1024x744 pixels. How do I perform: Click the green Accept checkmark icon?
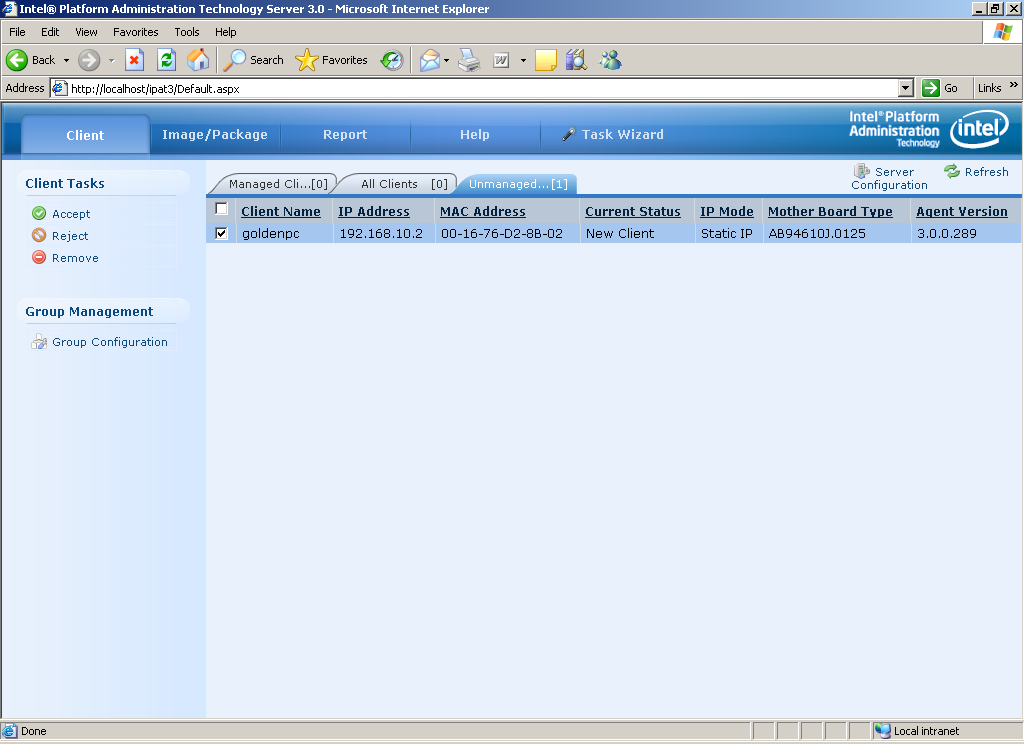point(39,214)
